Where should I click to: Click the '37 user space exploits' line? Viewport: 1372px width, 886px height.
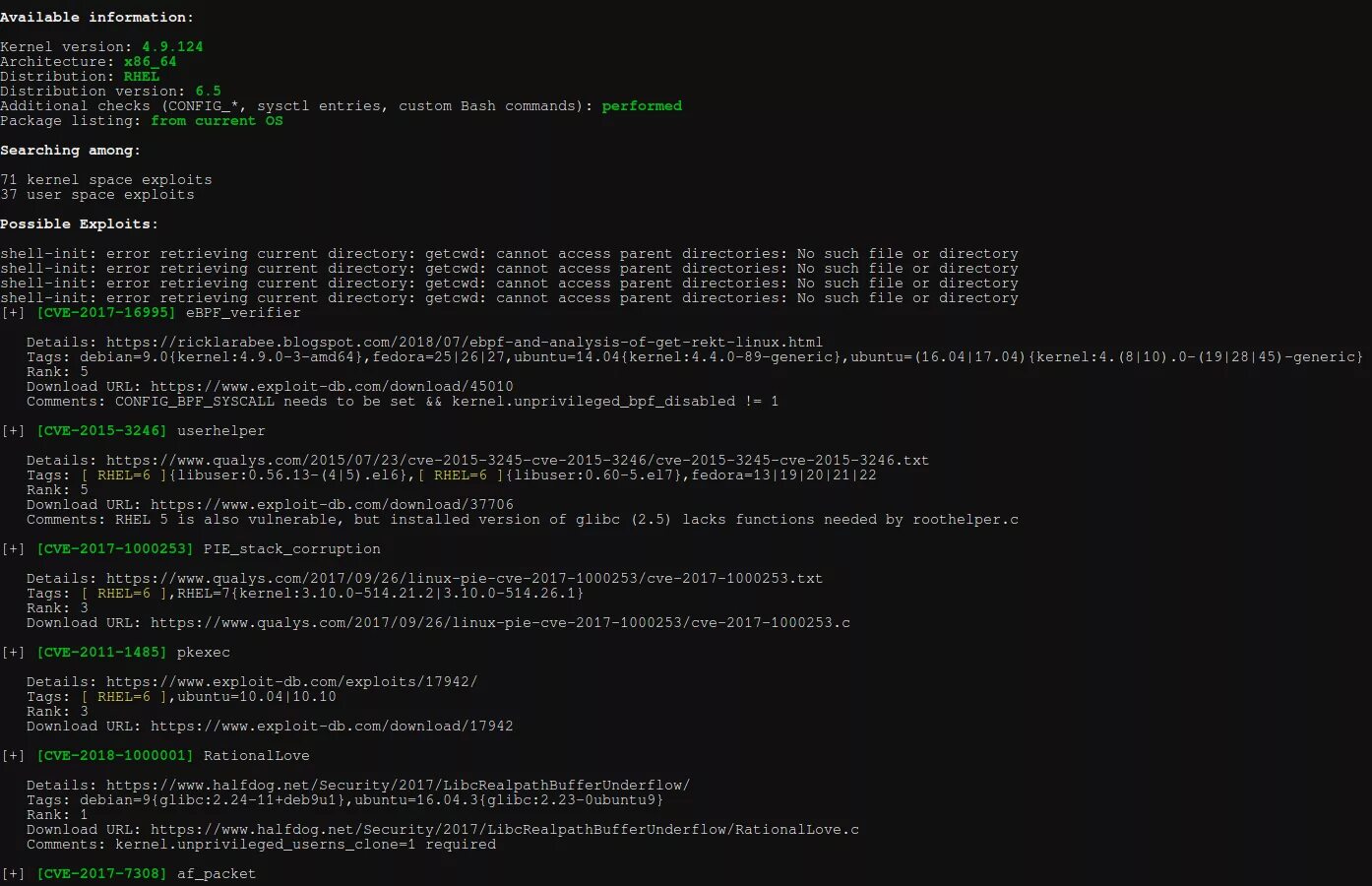pyautogui.click(x=97, y=194)
